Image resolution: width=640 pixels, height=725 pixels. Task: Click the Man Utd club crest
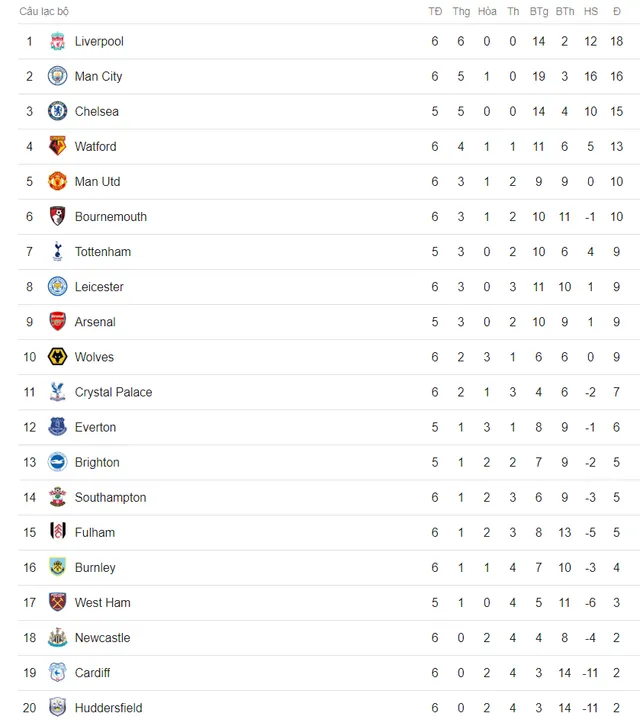pyautogui.click(x=57, y=181)
